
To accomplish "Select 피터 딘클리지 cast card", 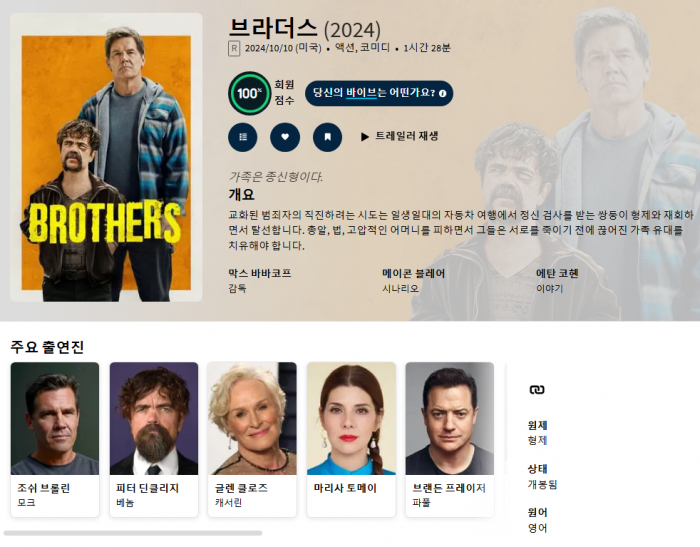I will (x=154, y=439).
